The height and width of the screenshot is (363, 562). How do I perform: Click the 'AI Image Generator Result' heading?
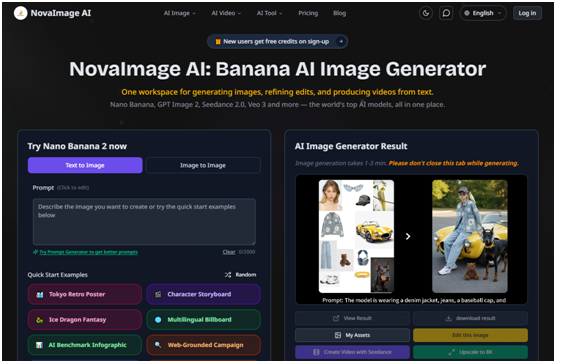351,146
